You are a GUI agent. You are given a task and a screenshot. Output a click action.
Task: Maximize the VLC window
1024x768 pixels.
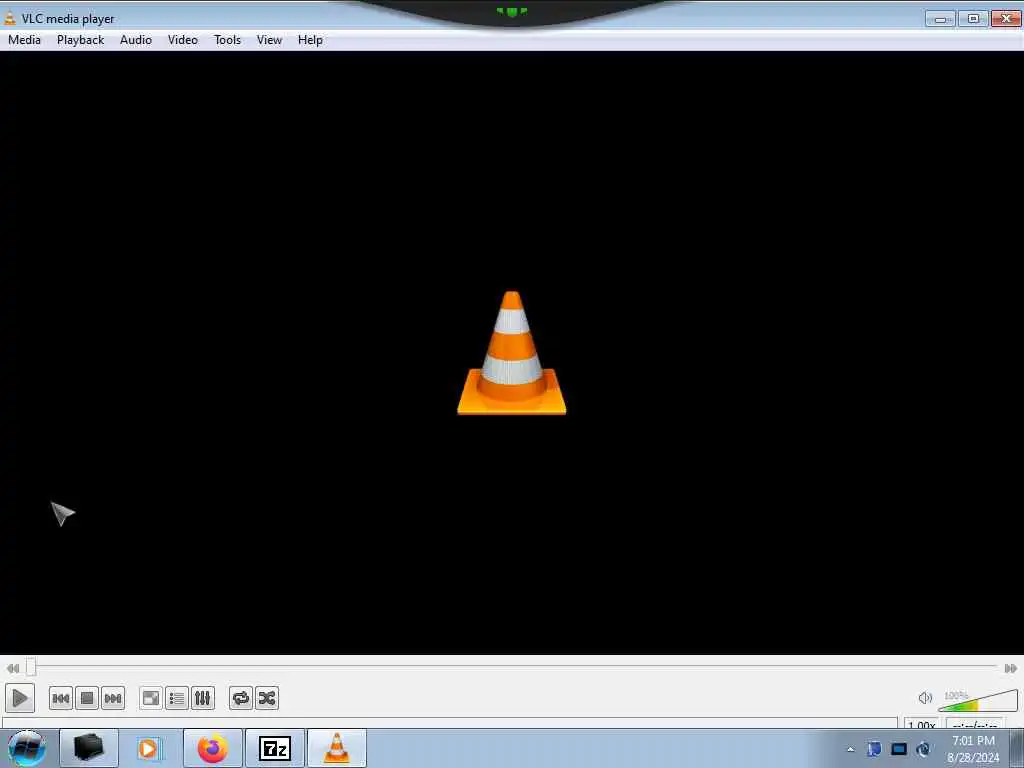click(973, 19)
